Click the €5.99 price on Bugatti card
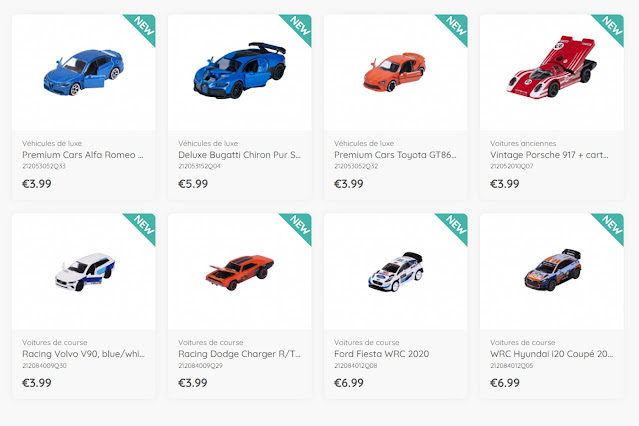 pyautogui.click(x=193, y=184)
